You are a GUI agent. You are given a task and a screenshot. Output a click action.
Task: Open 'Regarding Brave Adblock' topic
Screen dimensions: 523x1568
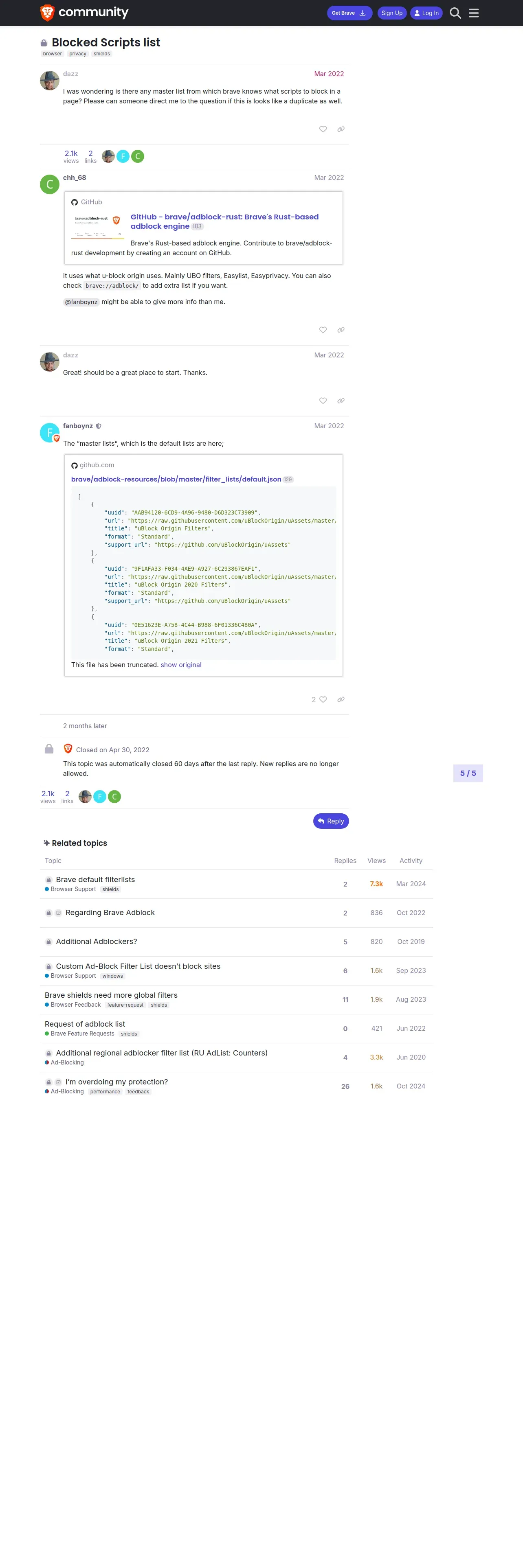click(x=110, y=913)
